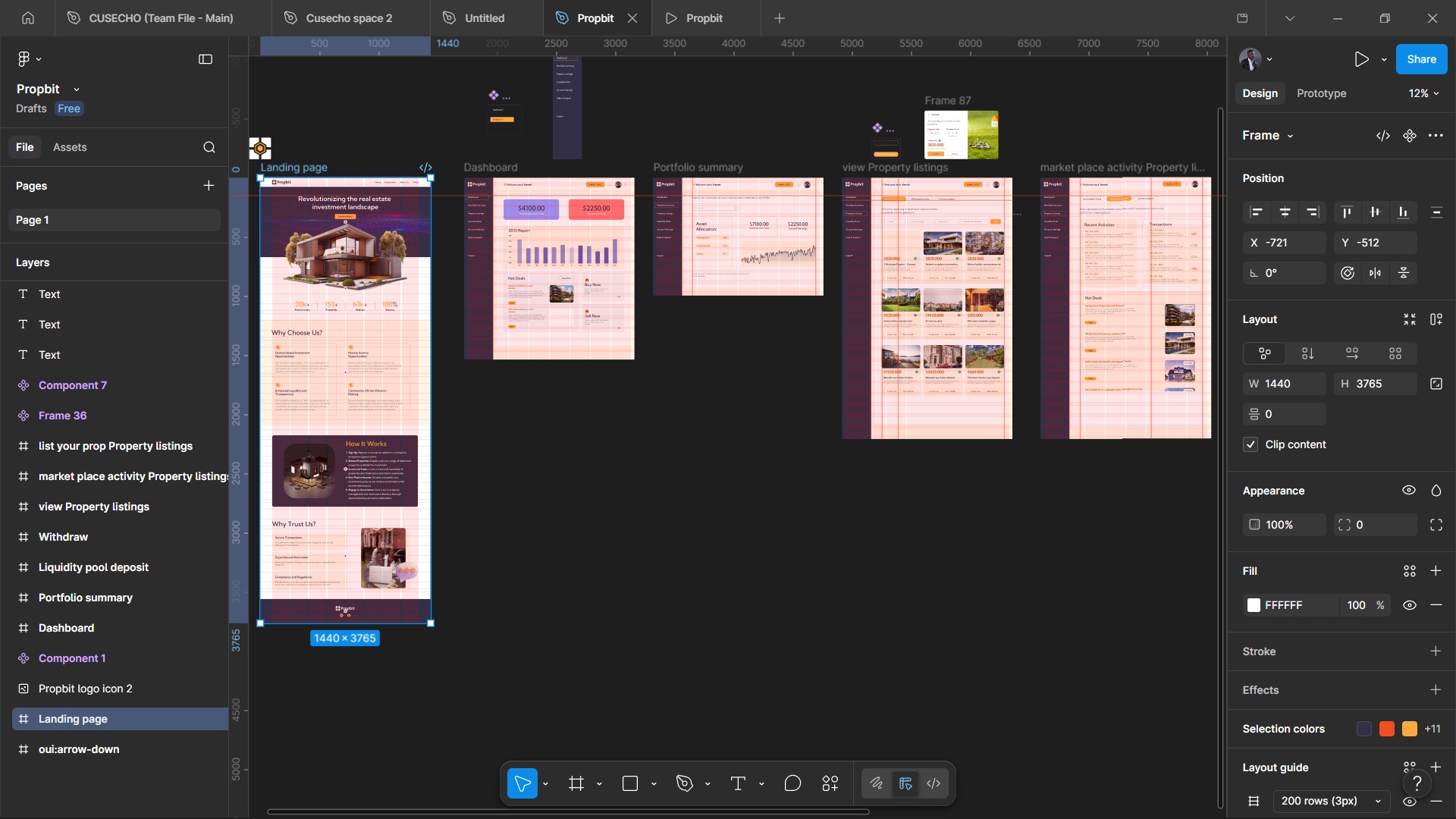
Task: Open search in the left panel
Action: [x=209, y=147]
